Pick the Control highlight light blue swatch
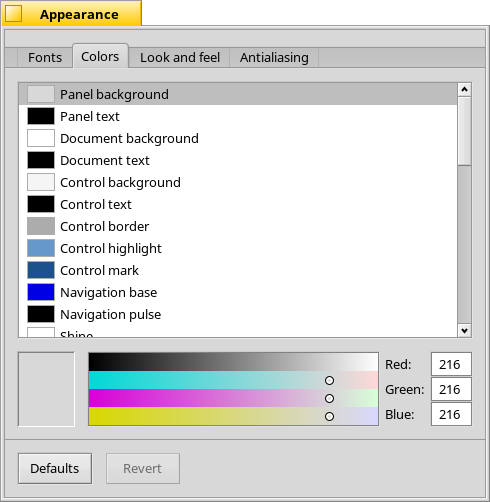490x502 pixels. pos(41,248)
